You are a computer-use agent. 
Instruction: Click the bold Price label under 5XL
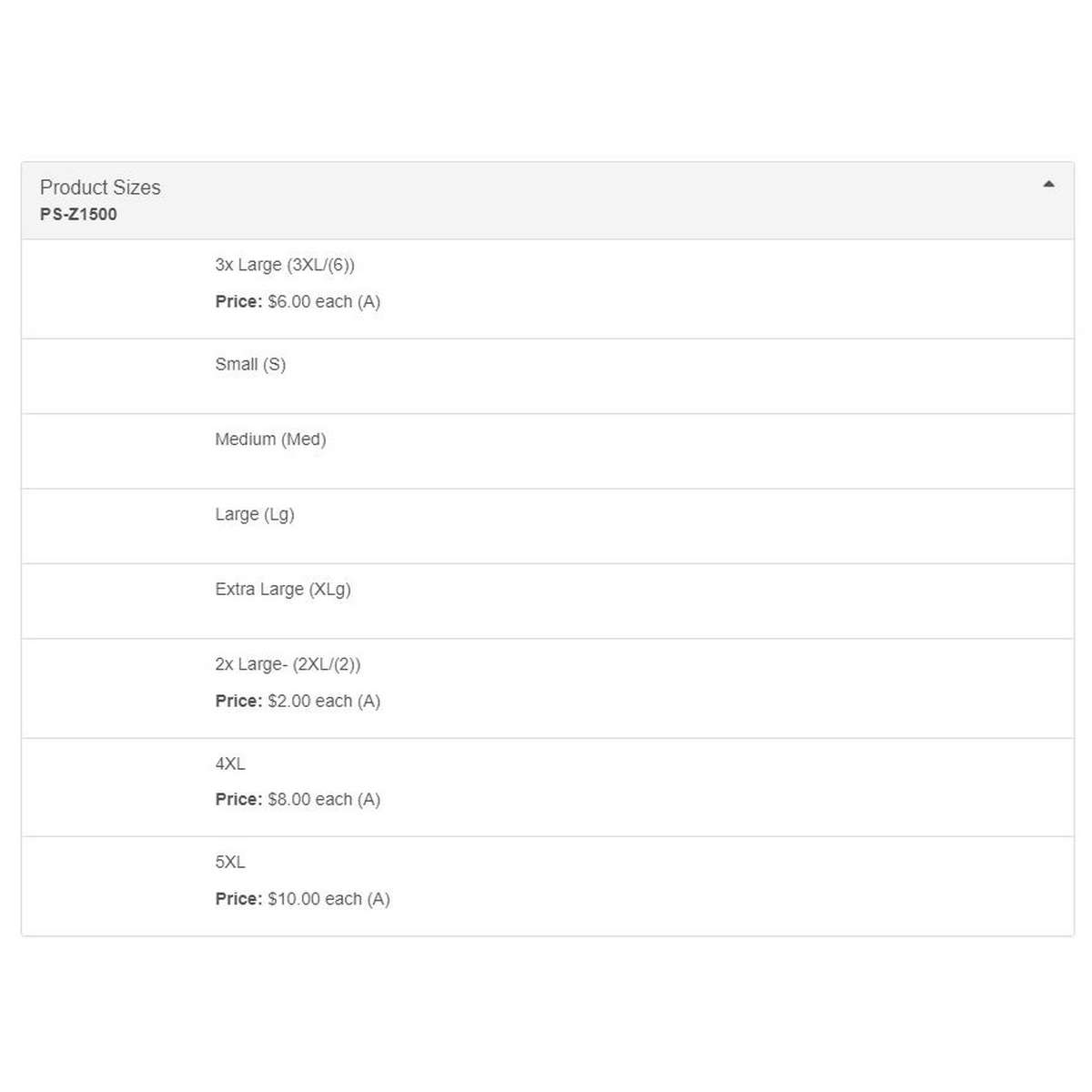(238, 899)
